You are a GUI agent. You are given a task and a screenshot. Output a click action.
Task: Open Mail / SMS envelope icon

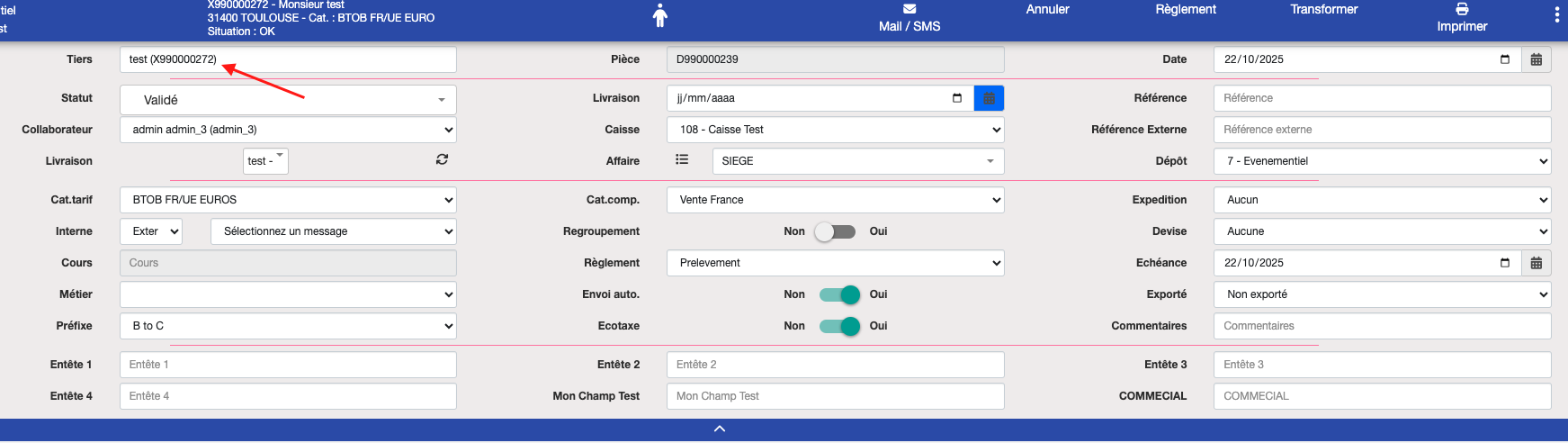(x=909, y=9)
